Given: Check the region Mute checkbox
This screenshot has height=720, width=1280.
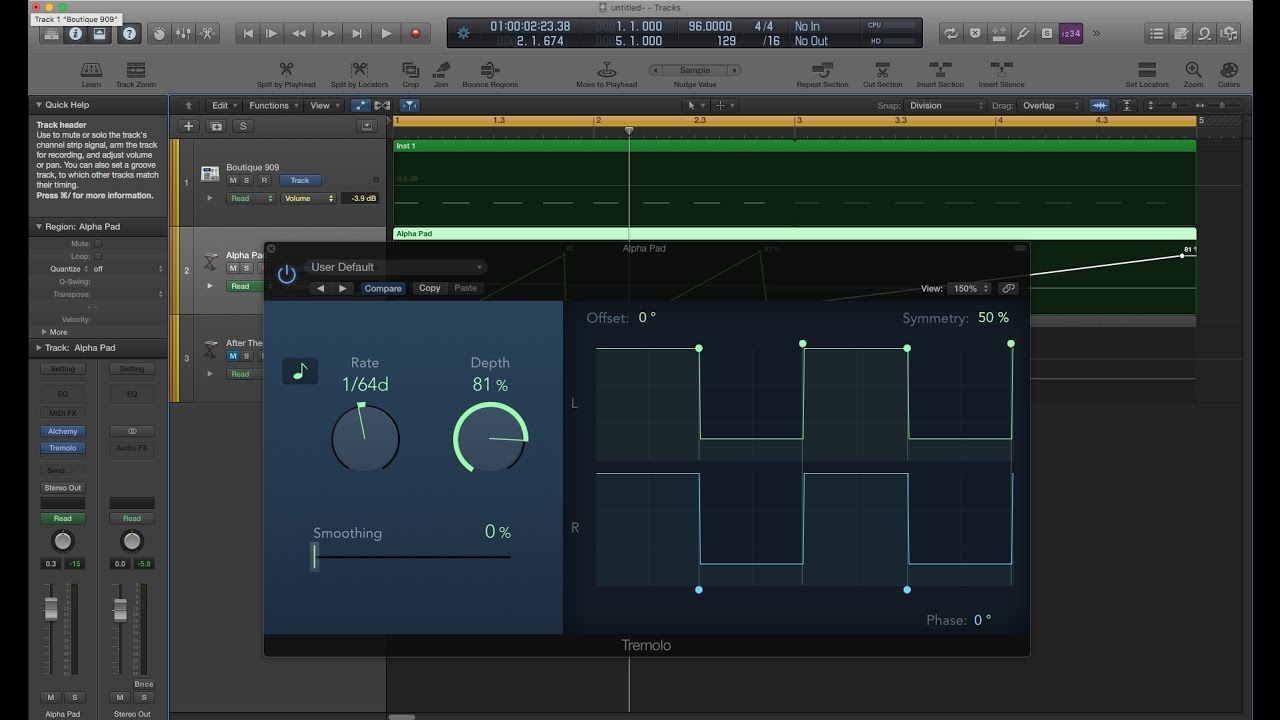Looking at the screenshot, I should point(98,243).
